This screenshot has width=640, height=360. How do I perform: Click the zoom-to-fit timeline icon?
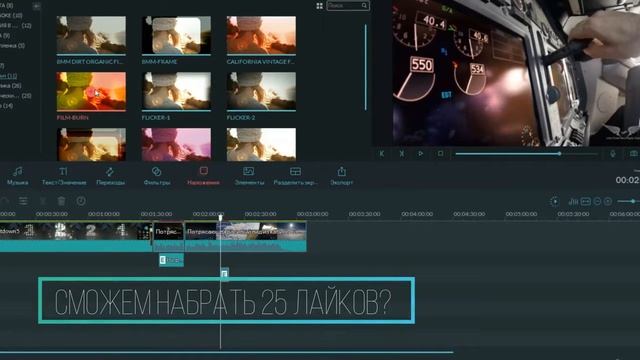[x=586, y=201]
